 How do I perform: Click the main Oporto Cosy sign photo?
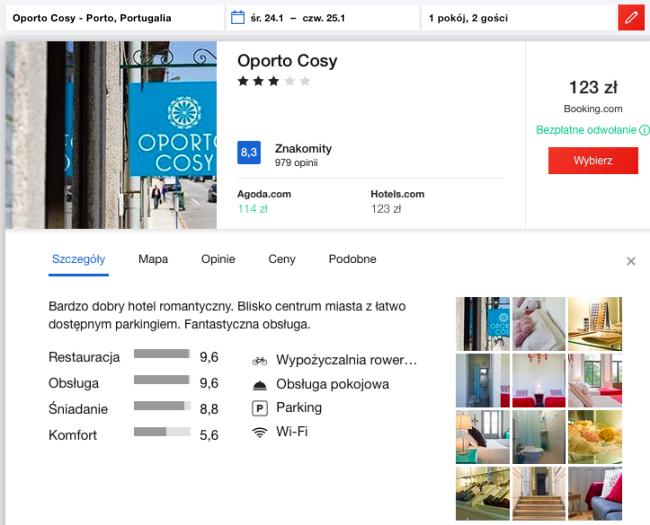tap(111, 135)
